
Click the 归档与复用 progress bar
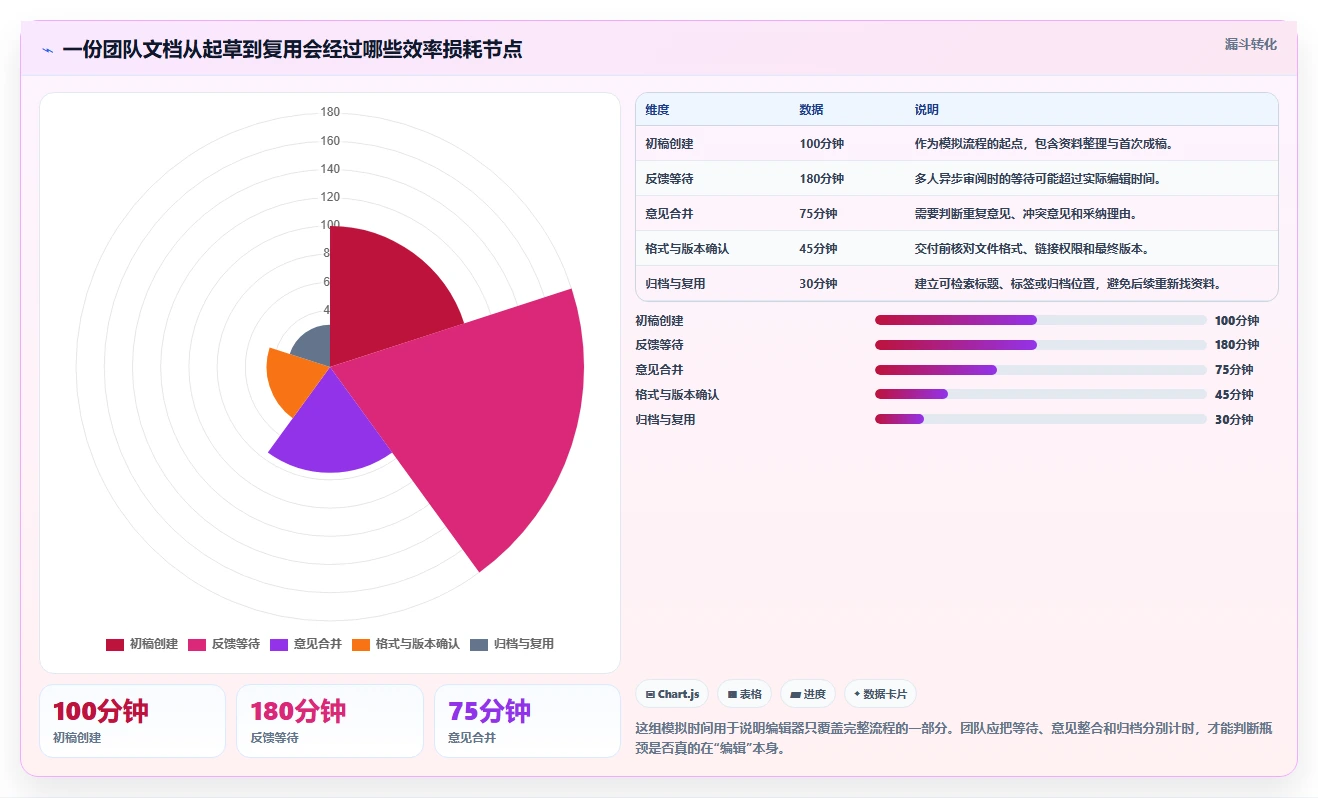click(1040, 420)
